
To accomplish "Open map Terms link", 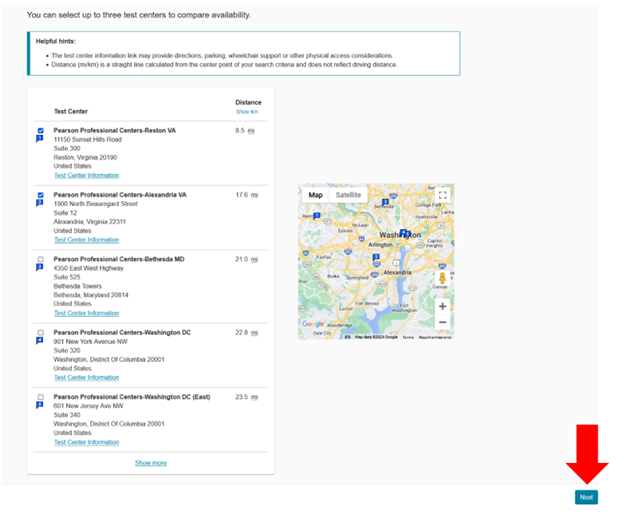I will pos(408,337).
